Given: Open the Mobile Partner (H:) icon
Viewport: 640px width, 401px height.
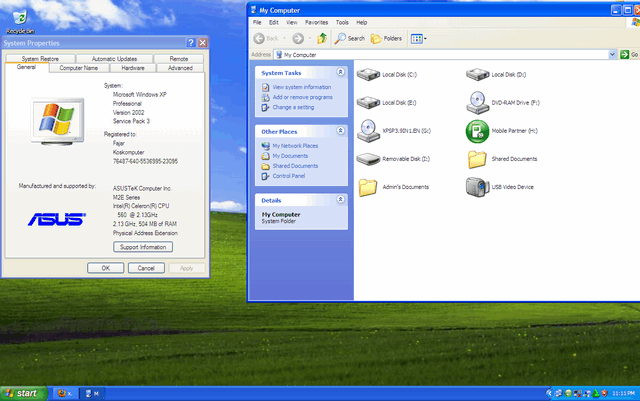Looking at the screenshot, I should click(477, 131).
